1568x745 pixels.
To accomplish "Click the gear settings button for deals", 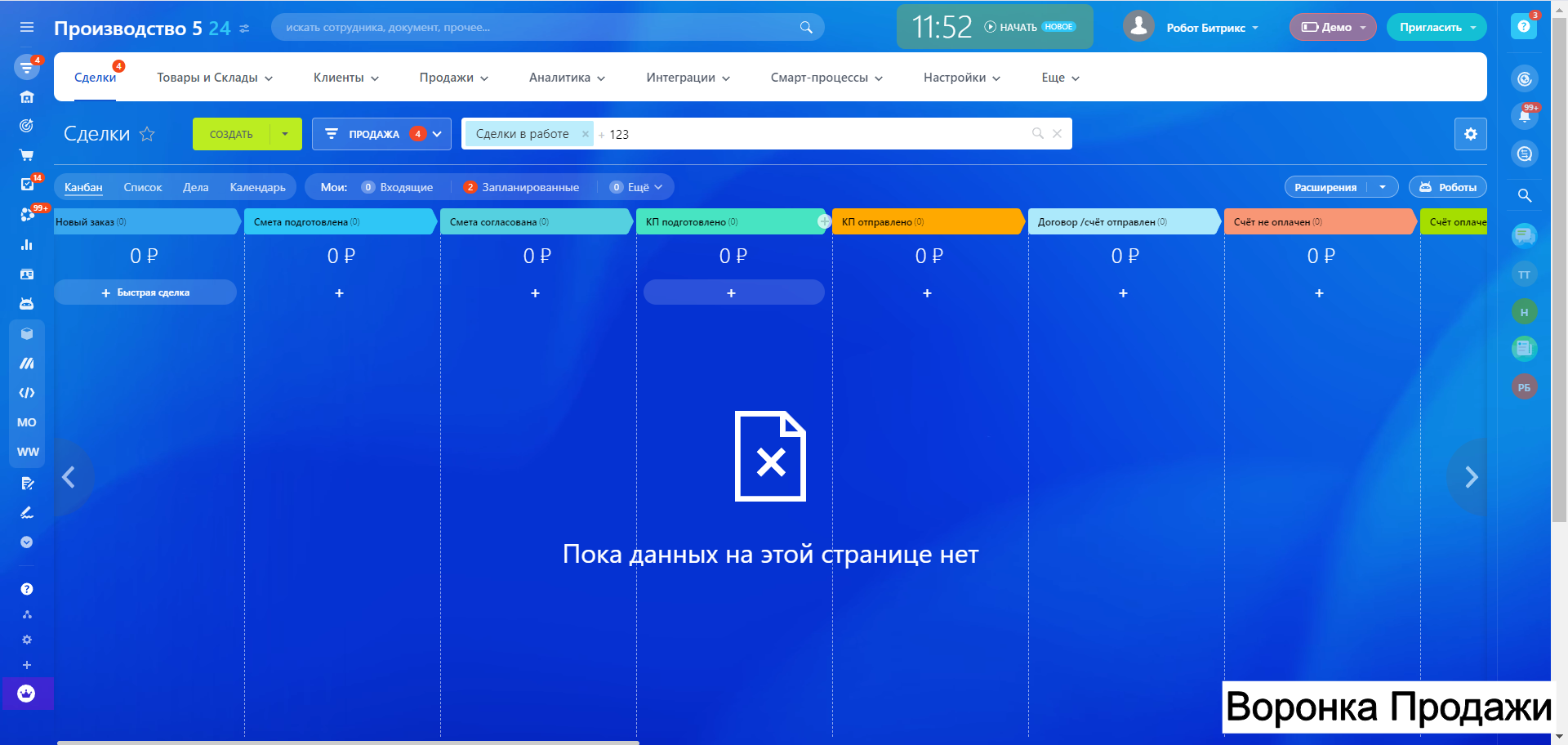I will click(x=1470, y=134).
